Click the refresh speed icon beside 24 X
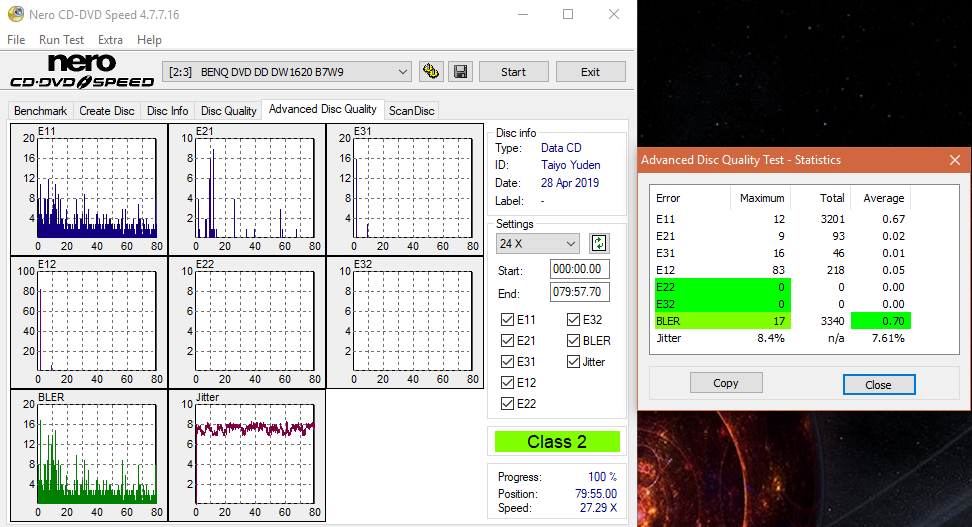The height and width of the screenshot is (527, 972). 599,243
